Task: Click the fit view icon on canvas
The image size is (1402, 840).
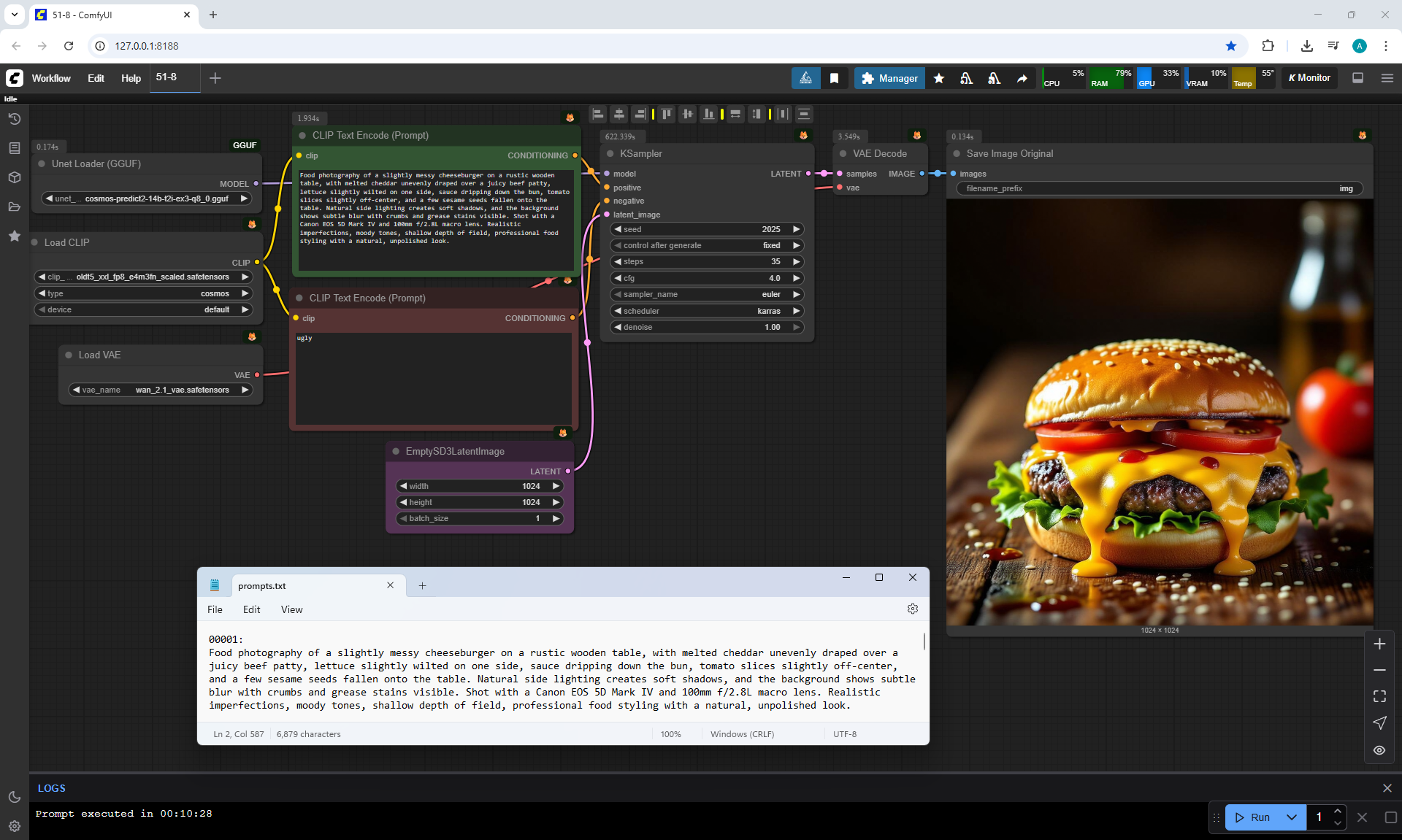Action: pos(1379,696)
